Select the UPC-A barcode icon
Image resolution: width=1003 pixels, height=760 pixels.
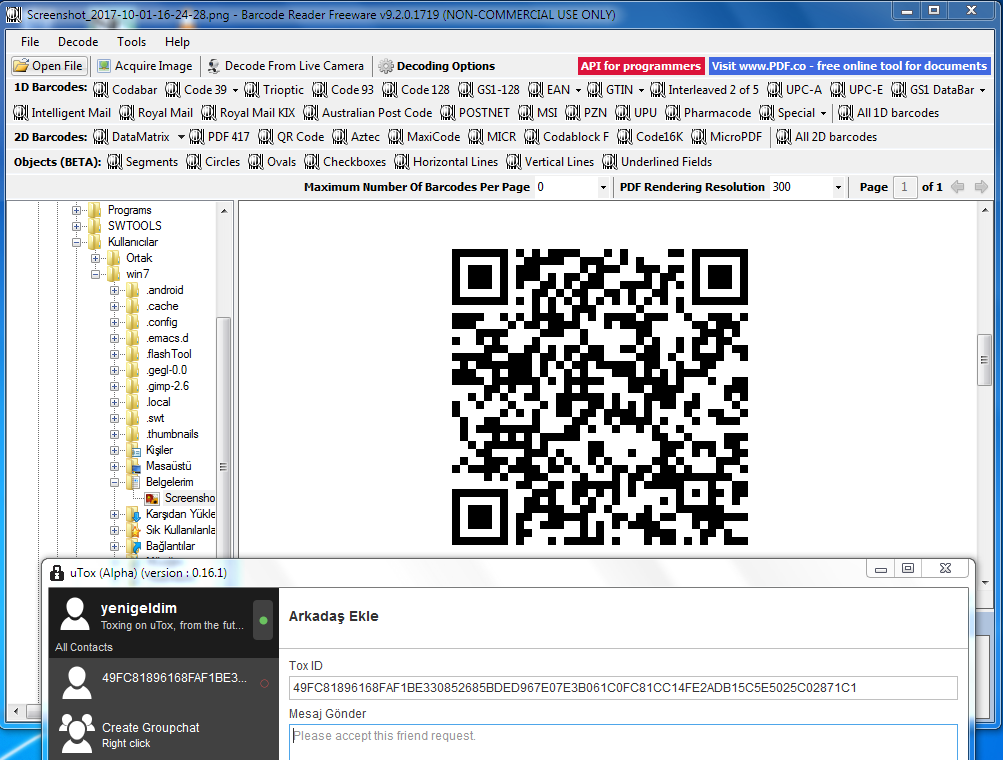click(775, 90)
